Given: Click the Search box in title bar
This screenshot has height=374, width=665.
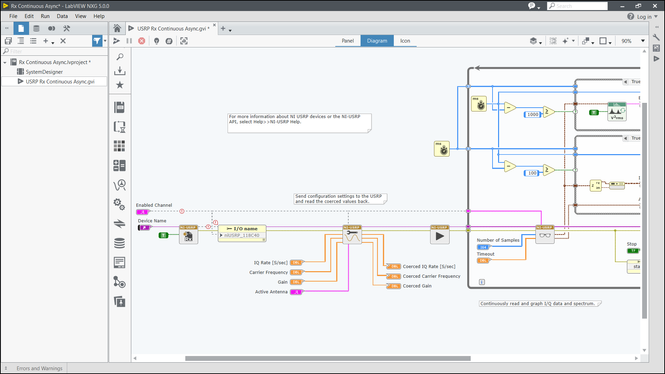Looking at the screenshot, I should pyautogui.click(x=577, y=6).
